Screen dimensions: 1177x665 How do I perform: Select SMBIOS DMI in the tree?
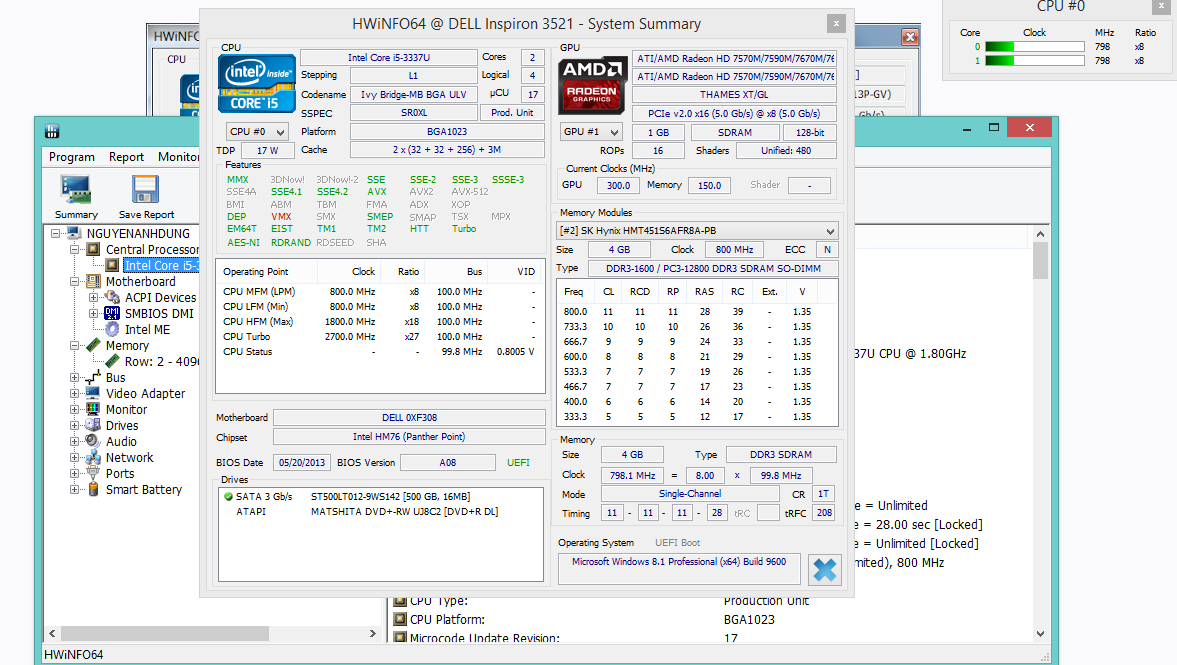tap(159, 313)
